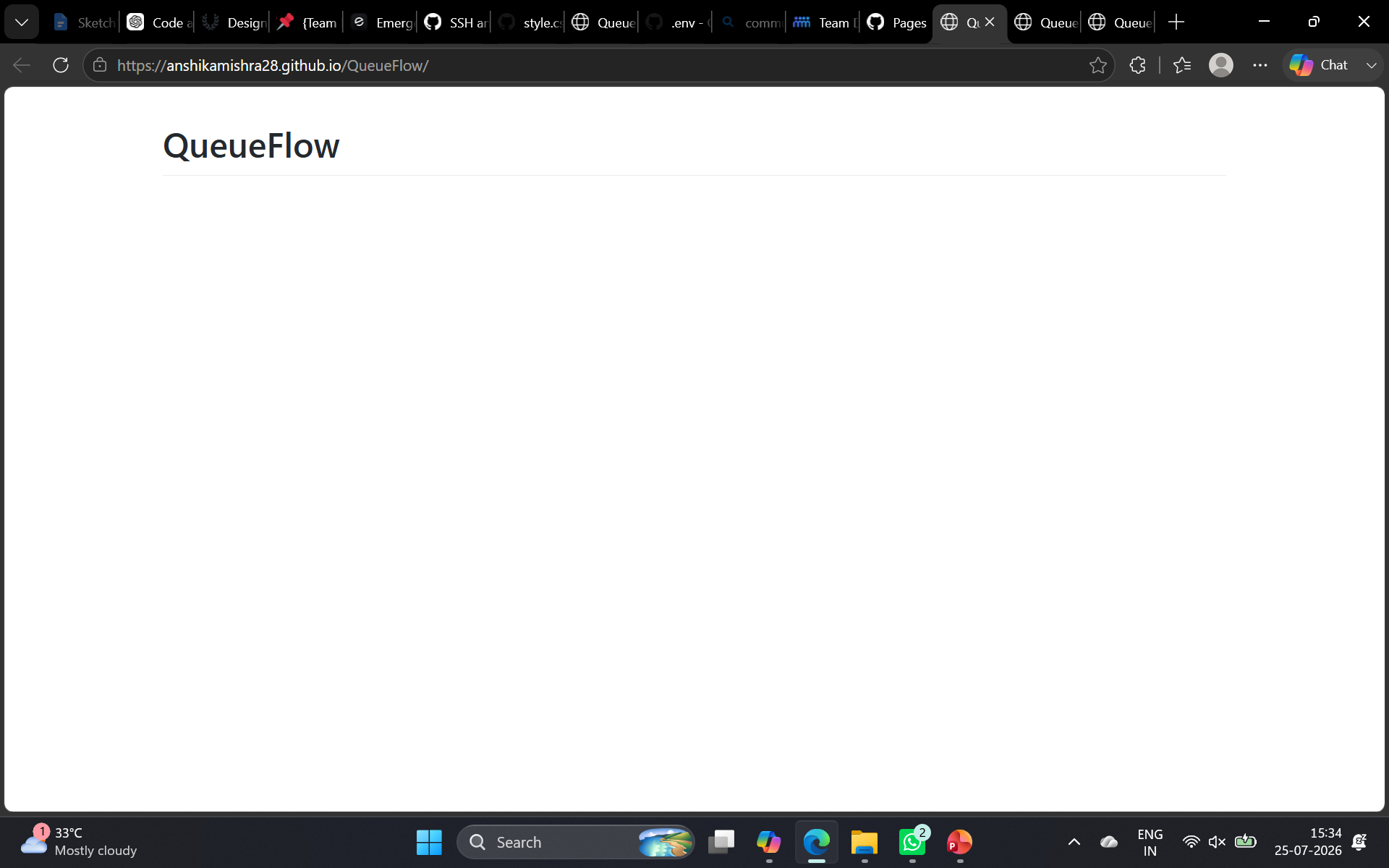Click the QueueFlow page heading
Viewport: 1389px width, 868px height.
point(251,145)
